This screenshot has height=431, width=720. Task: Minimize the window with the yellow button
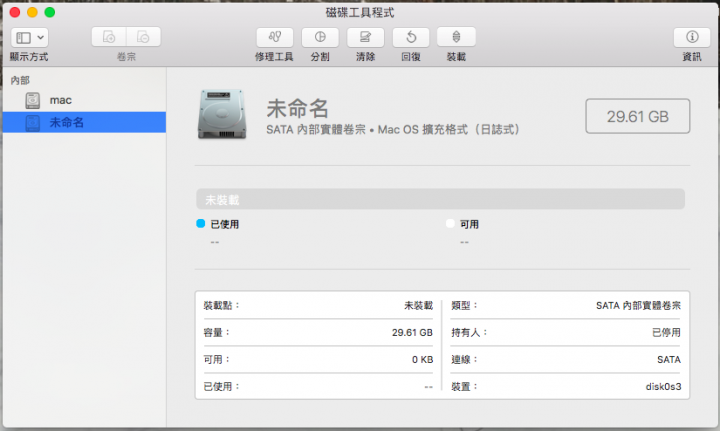coord(32,12)
